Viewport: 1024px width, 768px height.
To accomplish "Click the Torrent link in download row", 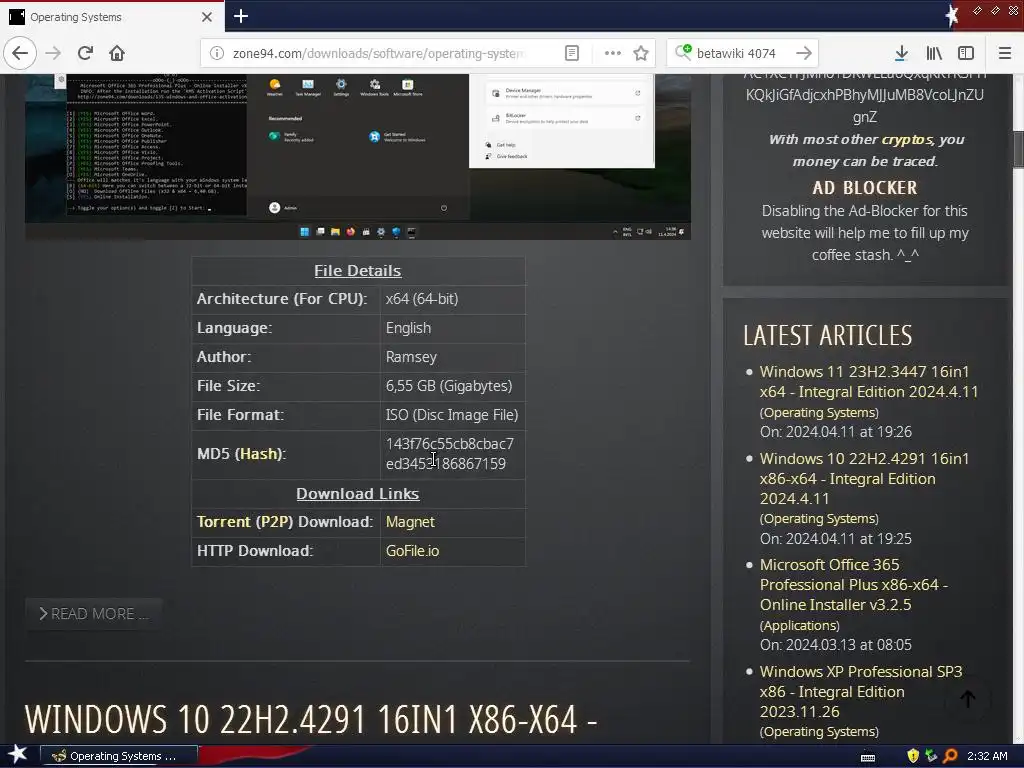I will 223,522.
